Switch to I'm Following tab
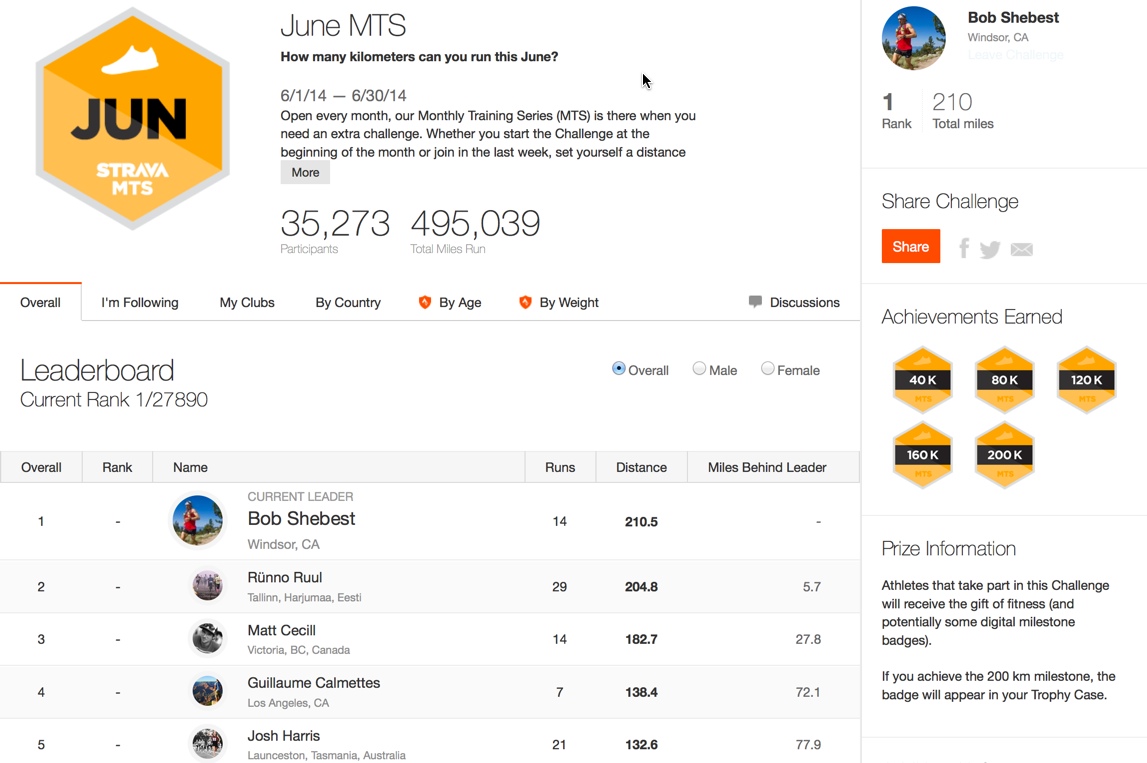Screen dimensions: 1147x763 point(140,302)
